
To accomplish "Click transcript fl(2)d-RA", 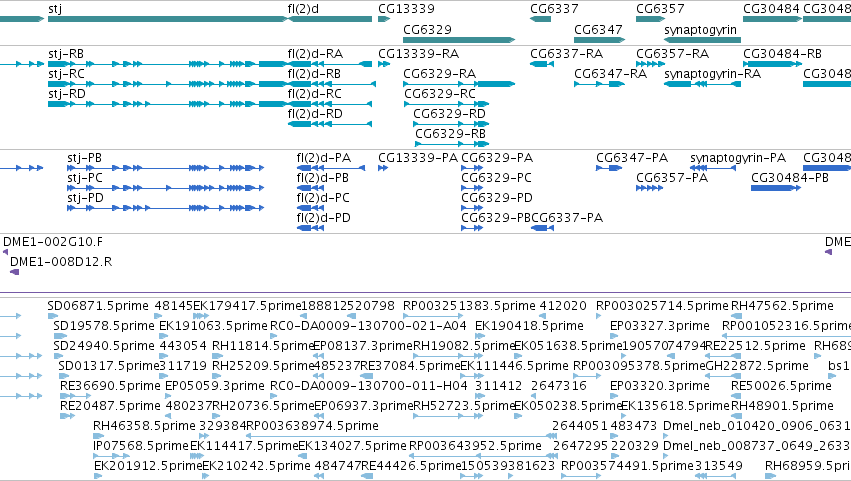I will (315, 54).
